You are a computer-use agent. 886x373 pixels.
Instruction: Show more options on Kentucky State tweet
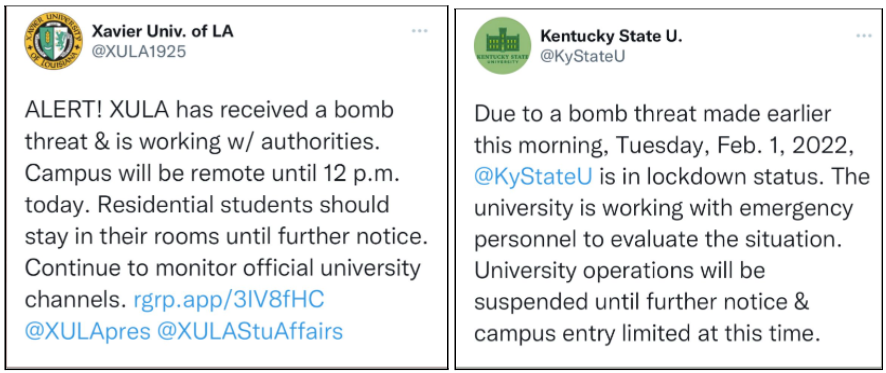pyautogui.click(x=865, y=36)
